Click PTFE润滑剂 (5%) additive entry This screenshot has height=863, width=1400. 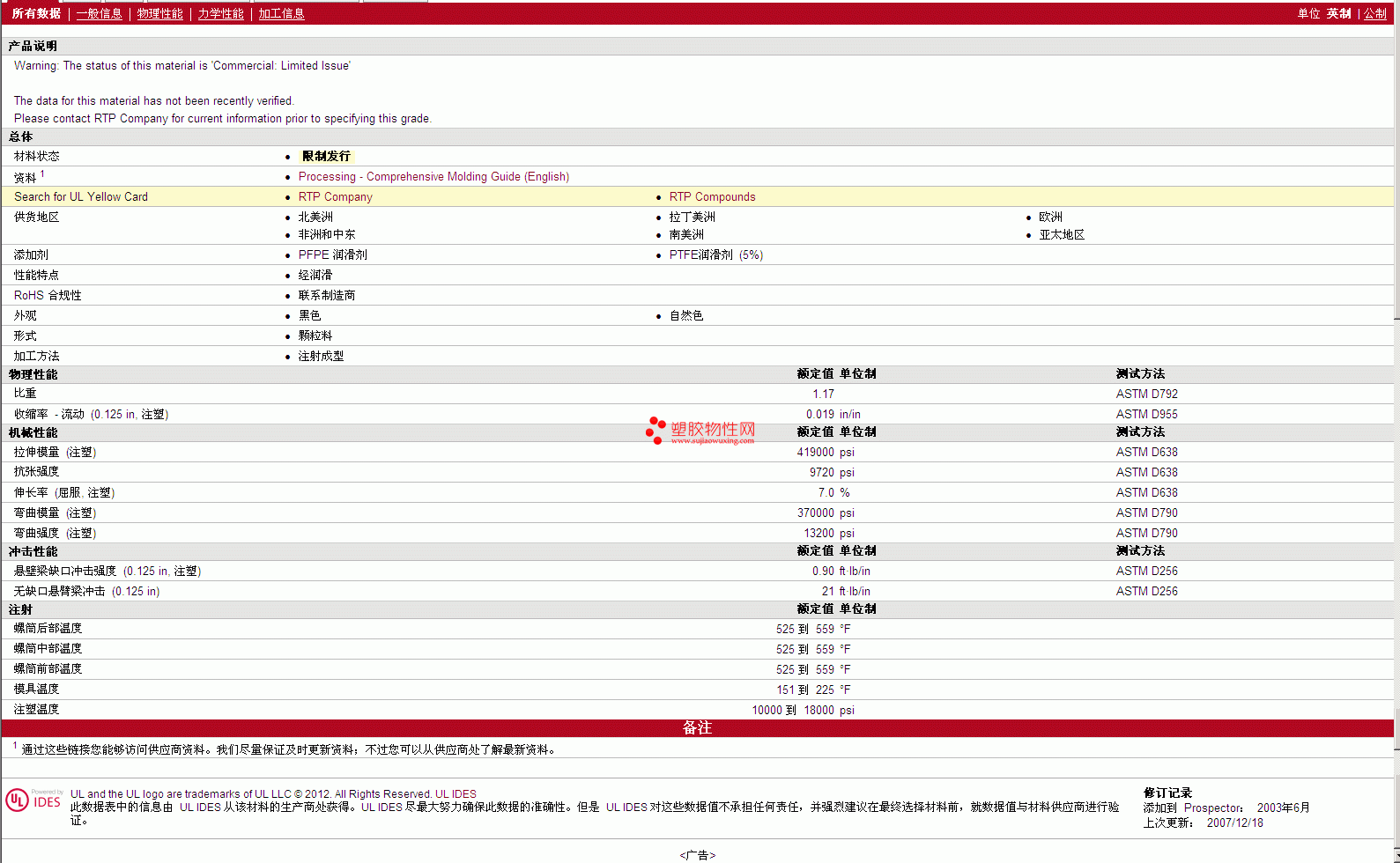click(715, 255)
